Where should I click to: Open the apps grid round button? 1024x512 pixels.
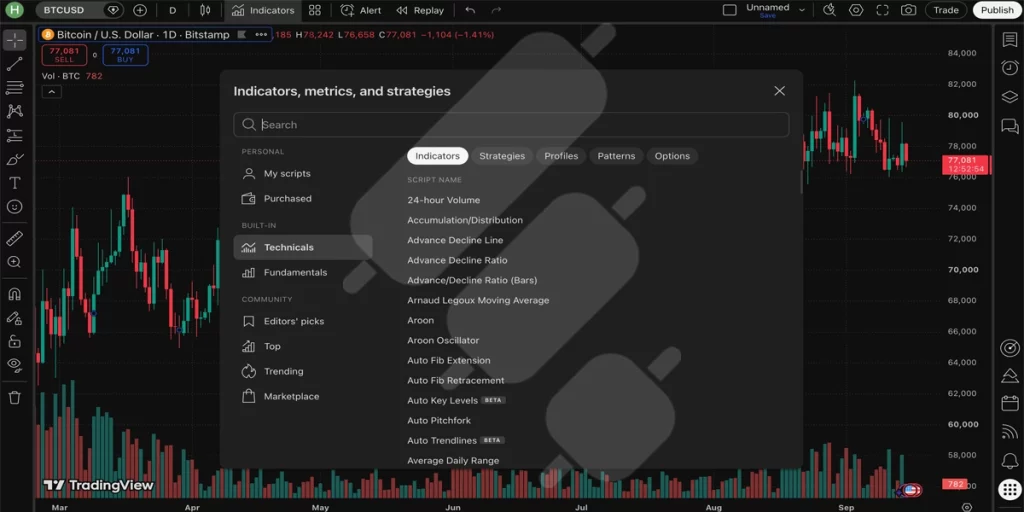[x=1010, y=489]
